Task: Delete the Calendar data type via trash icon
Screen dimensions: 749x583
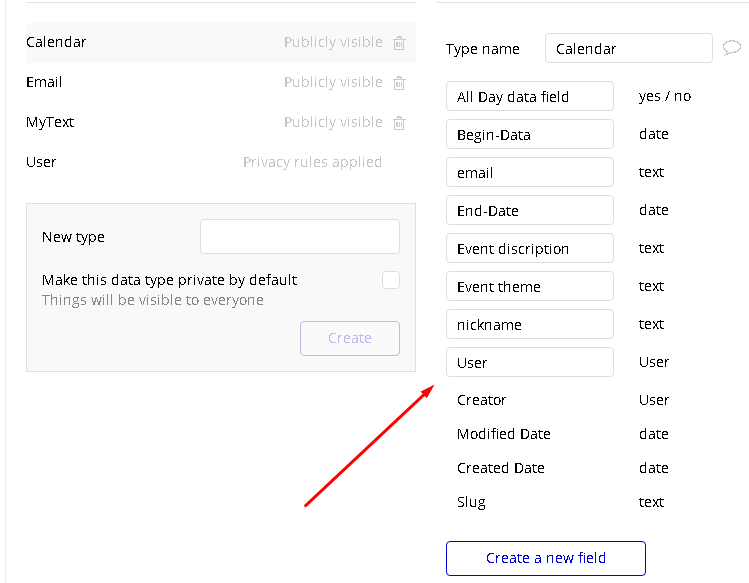Action: point(399,43)
